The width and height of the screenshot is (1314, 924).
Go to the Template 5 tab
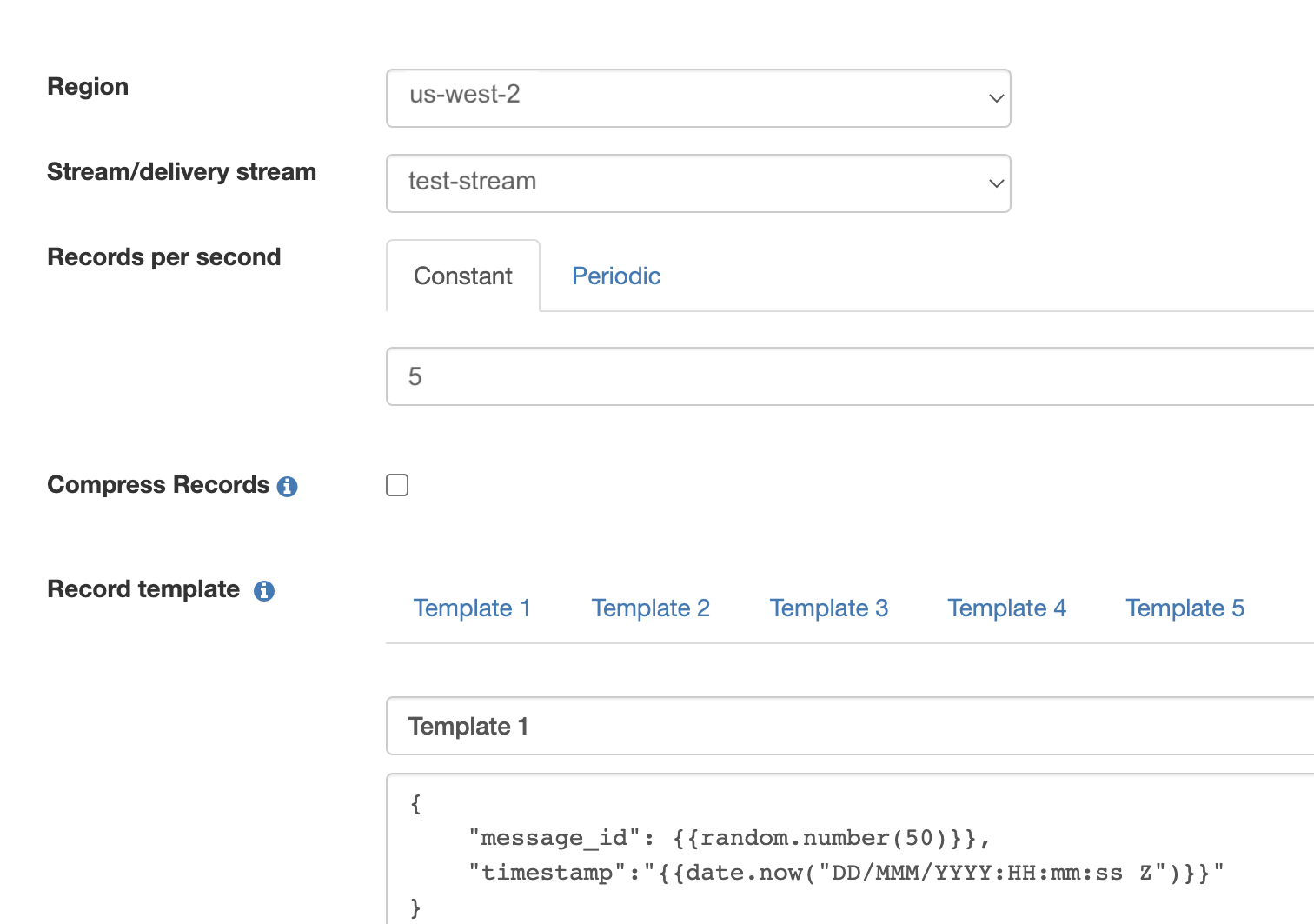click(1185, 608)
